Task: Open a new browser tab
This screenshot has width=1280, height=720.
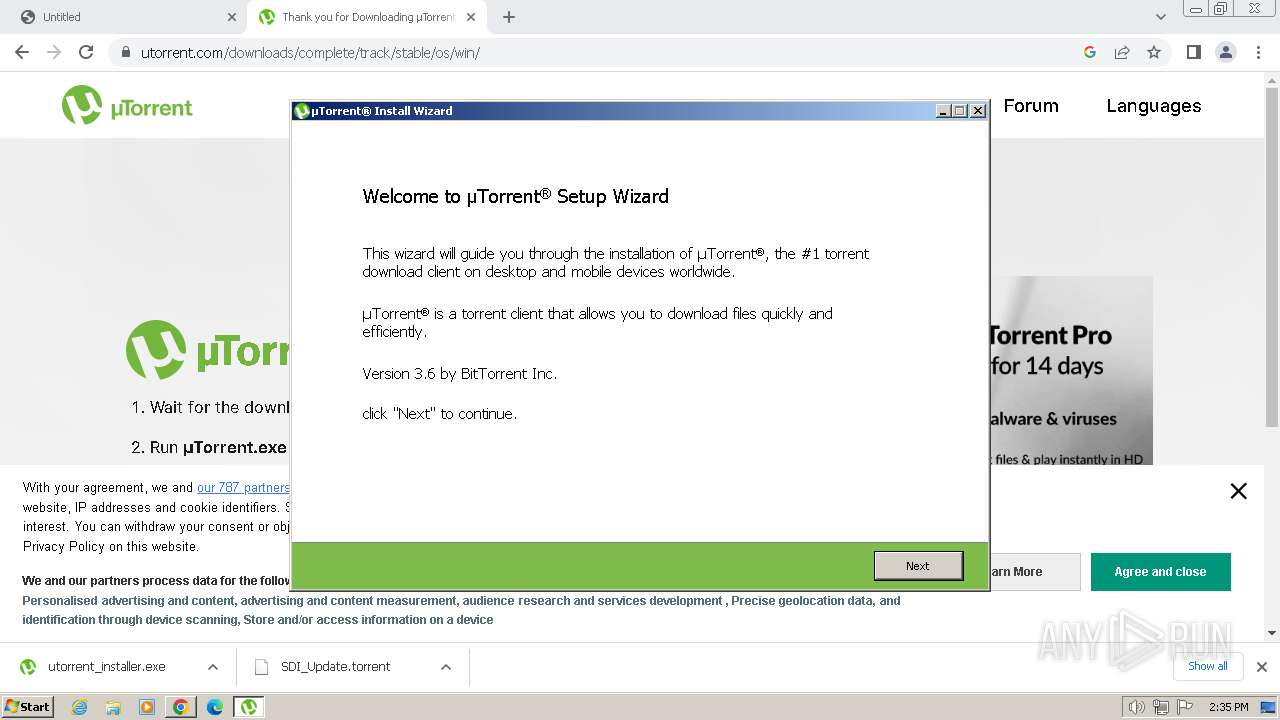Action: pyautogui.click(x=509, y=17)
